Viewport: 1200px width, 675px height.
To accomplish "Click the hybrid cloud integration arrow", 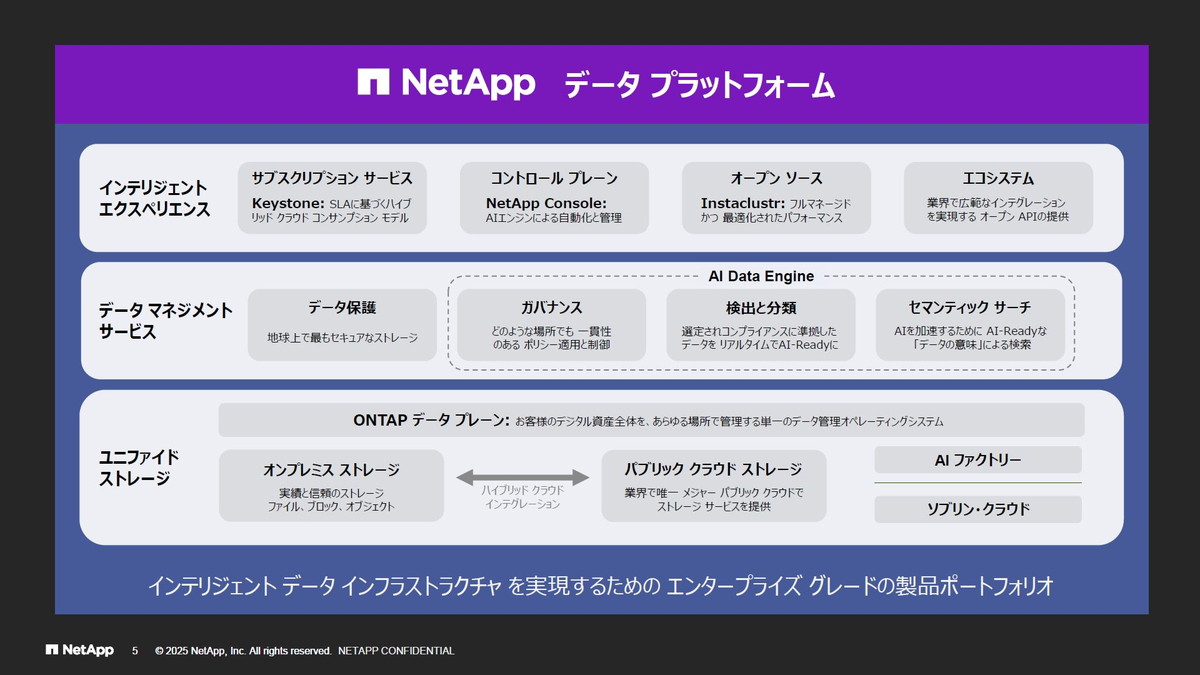I will click(521, 476).
